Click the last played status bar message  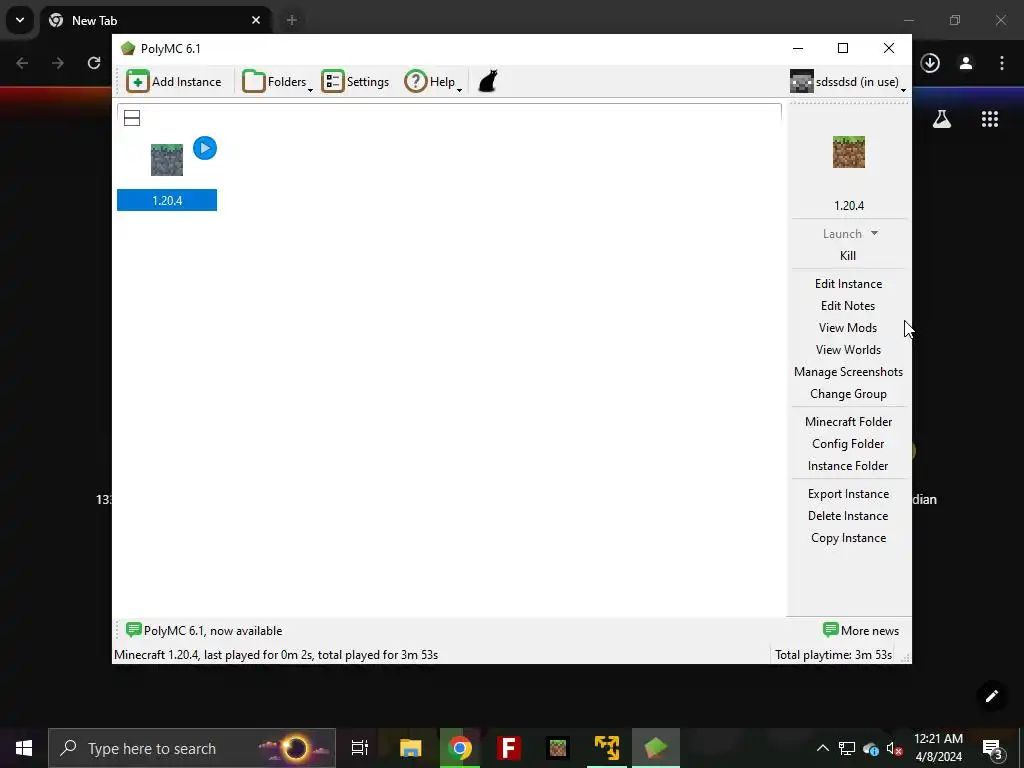276,655
